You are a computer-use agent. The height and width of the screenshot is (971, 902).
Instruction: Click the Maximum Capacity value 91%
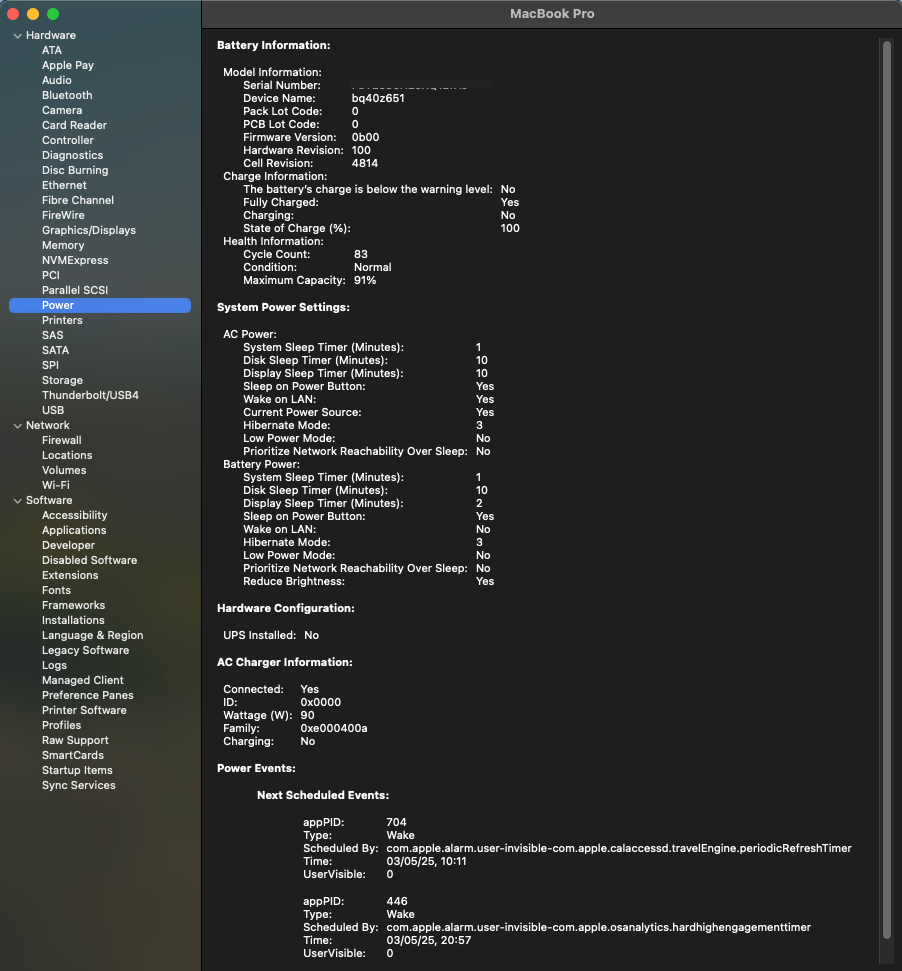click(x=365, y=281)
